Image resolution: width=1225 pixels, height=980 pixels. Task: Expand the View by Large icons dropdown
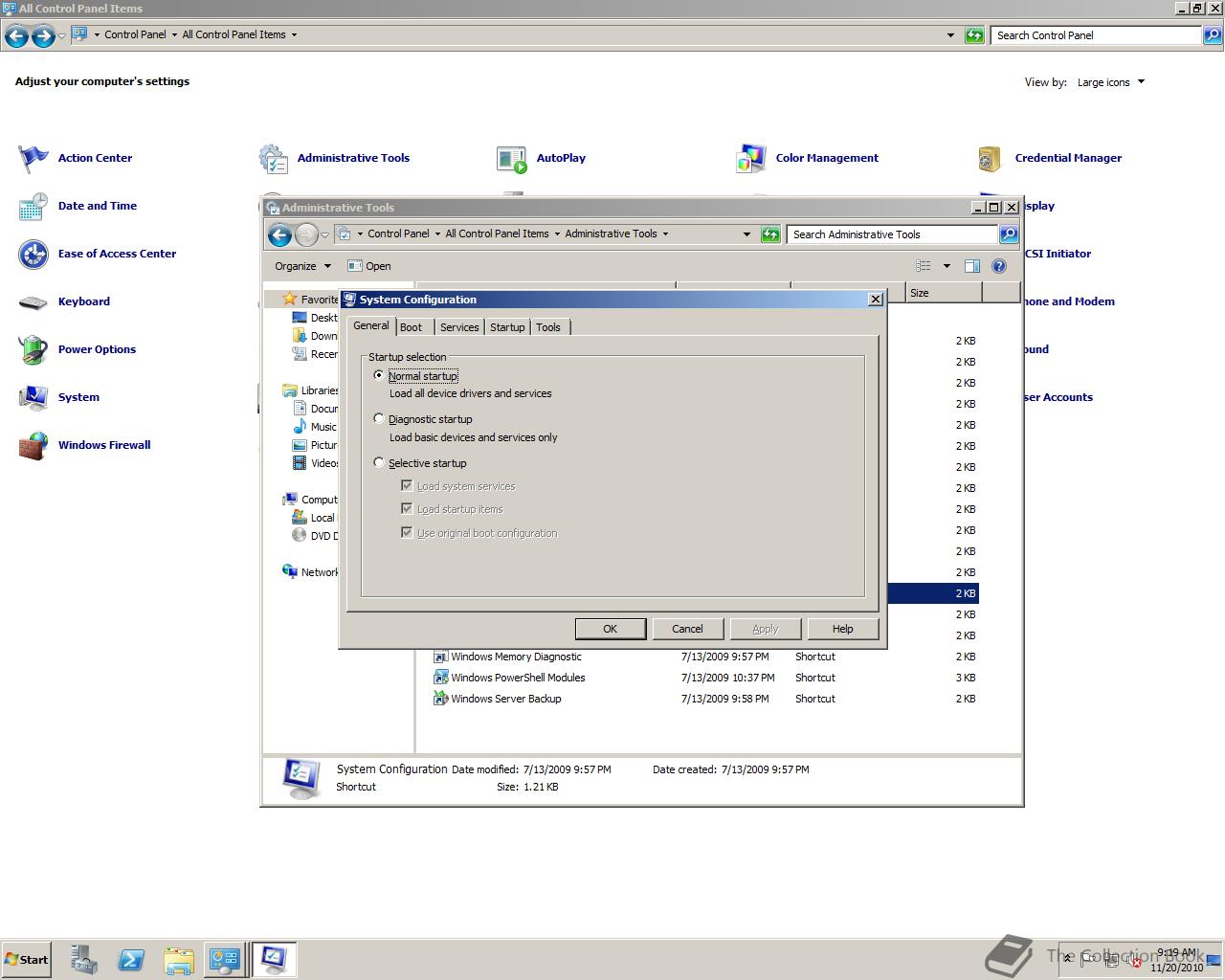[x=1111, y=82]
